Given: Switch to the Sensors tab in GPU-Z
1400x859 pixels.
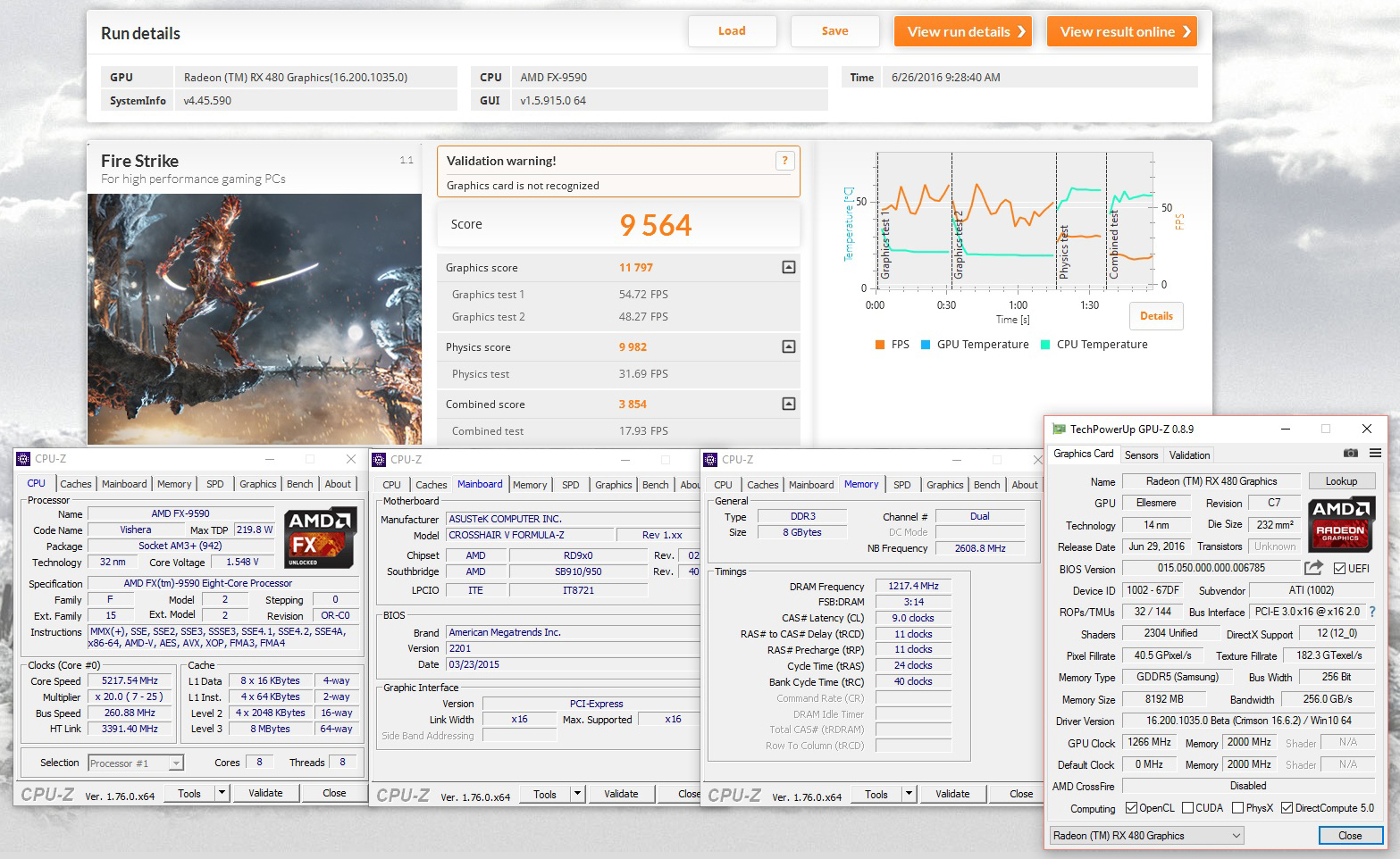Looking at the screenshot, I should coord(1141,455).
